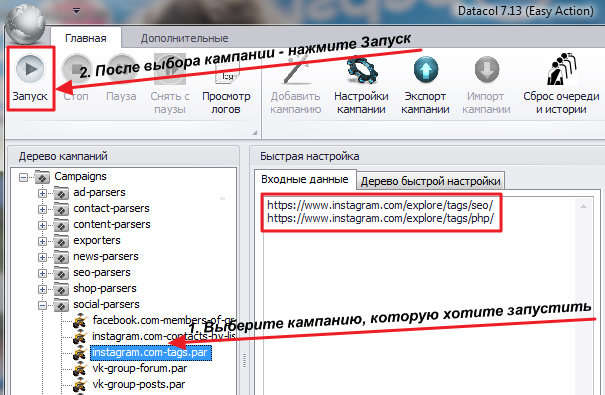This screenshot has width=605, height=395.
Task: Open Просмотр логов
Action: point(226,84)
